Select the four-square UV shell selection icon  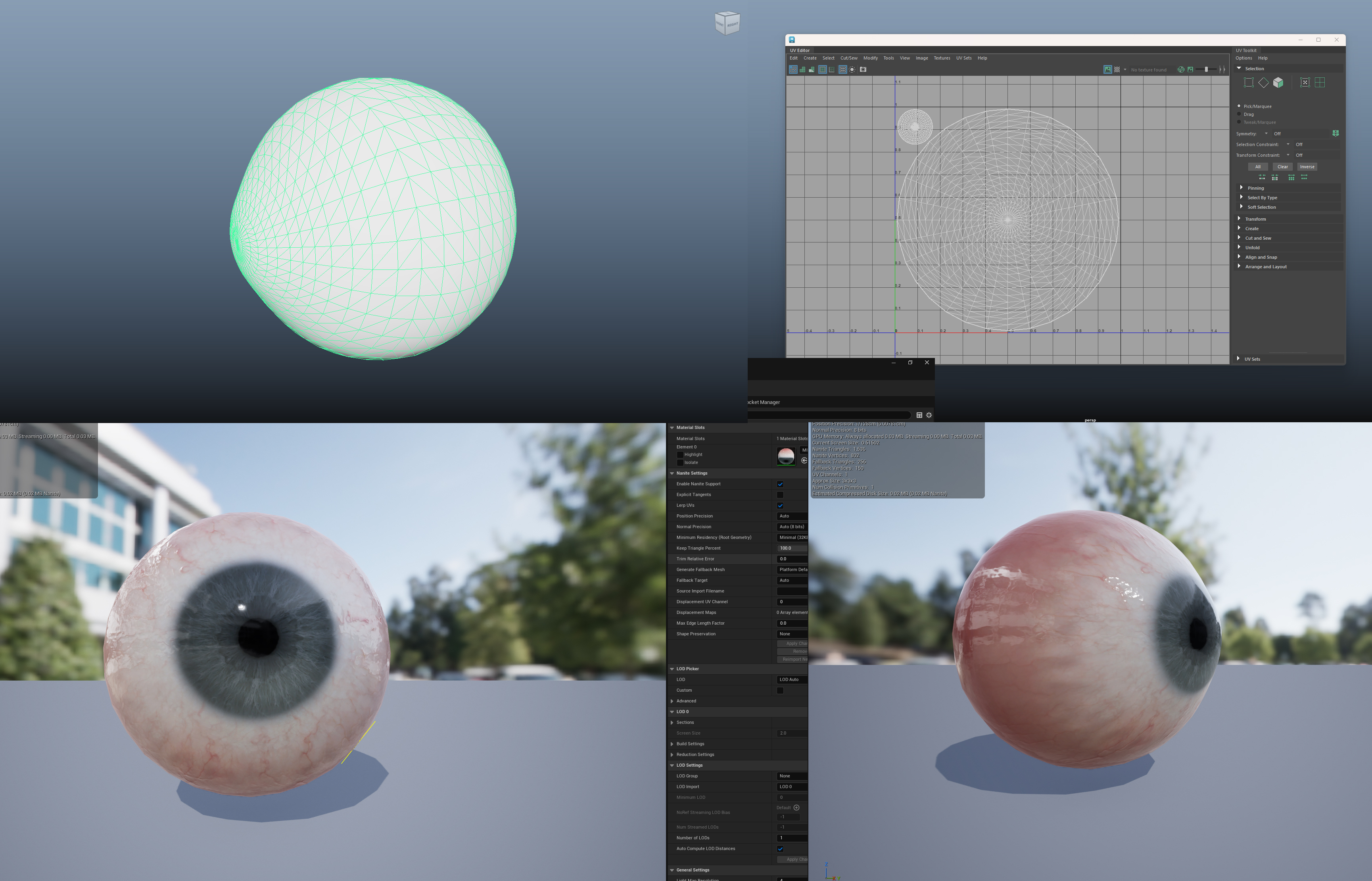(1319, 83)
